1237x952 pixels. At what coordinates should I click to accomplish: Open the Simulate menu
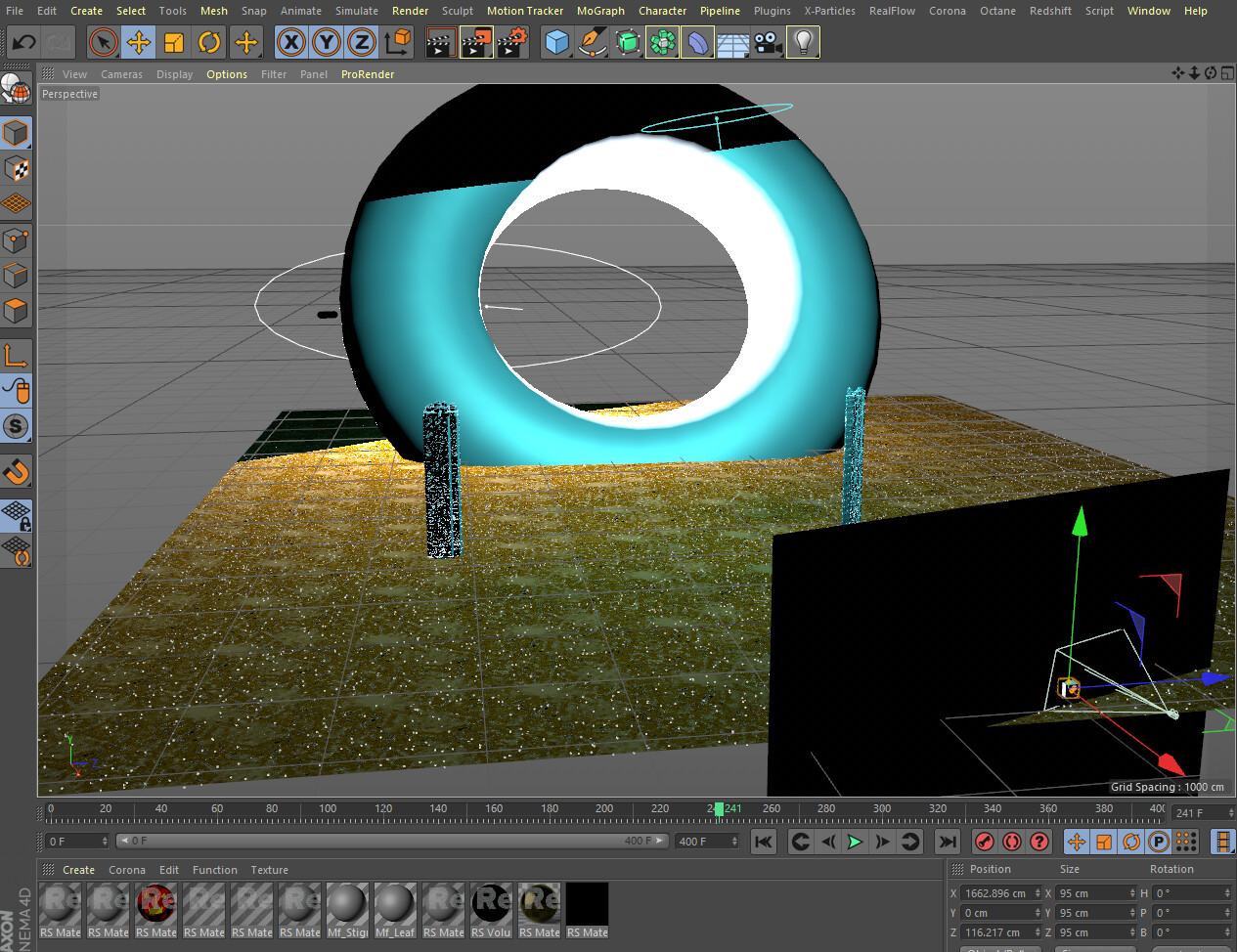[x=356, y=11]
